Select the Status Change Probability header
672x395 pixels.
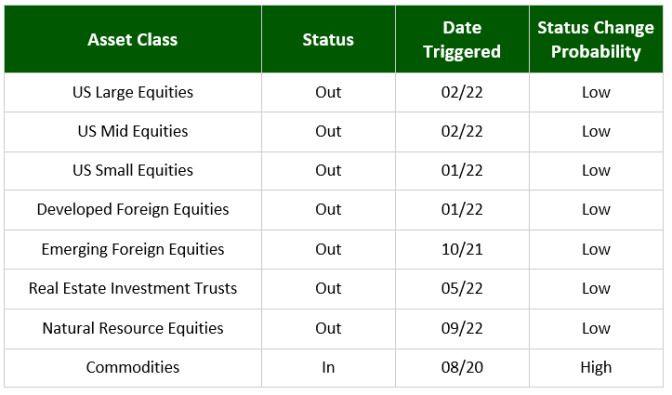point(596,39)
